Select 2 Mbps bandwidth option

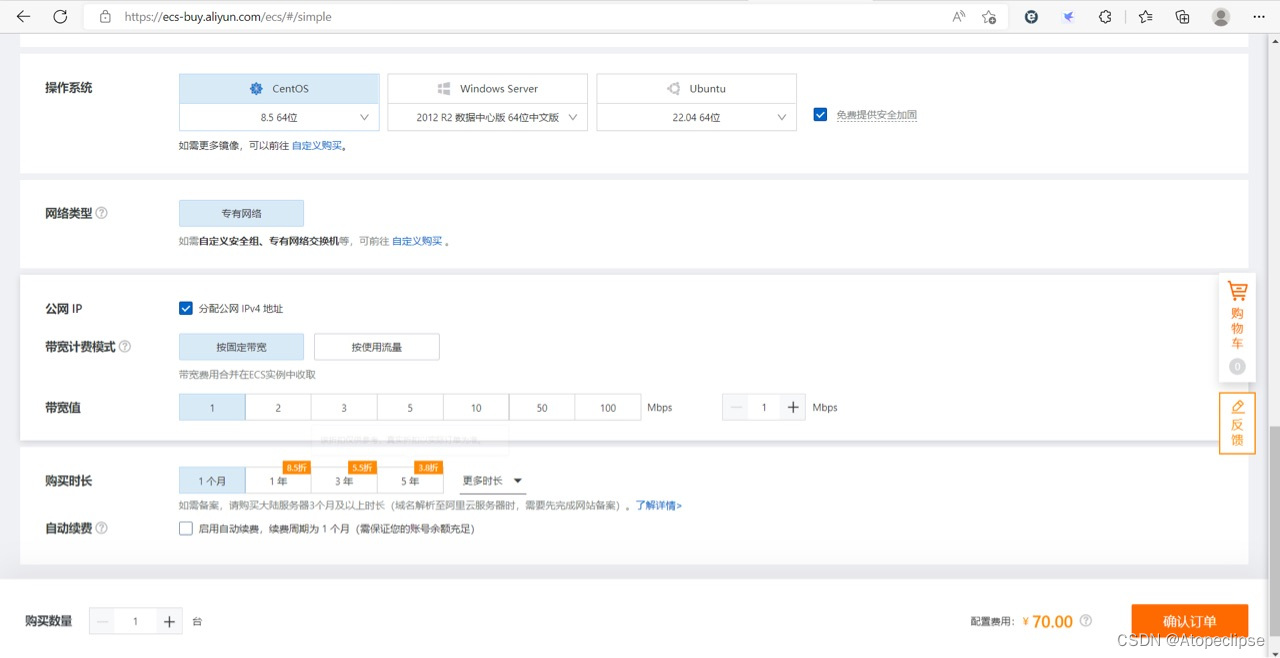point(278,407)
